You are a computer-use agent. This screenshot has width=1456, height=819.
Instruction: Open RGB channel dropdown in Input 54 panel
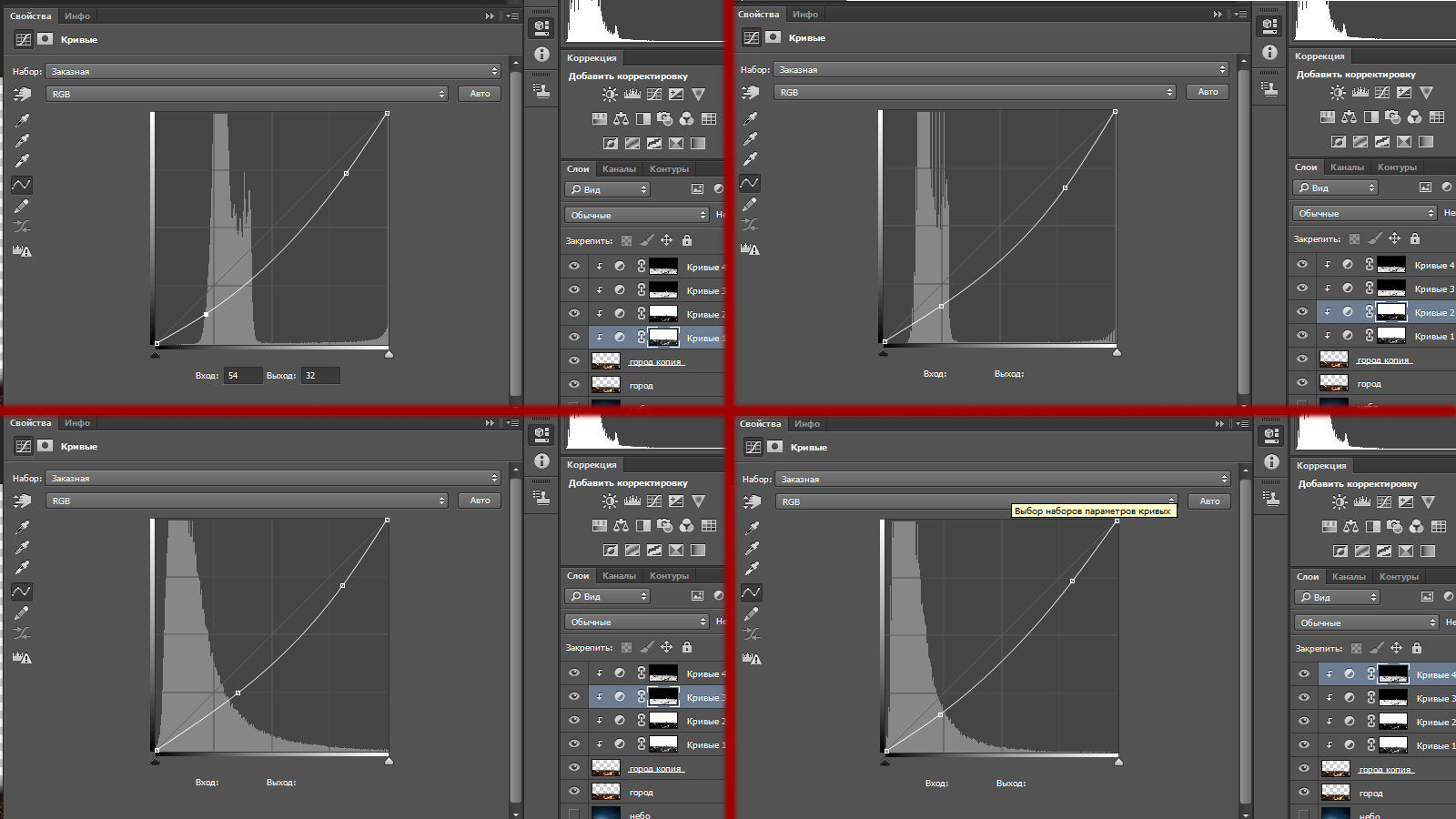tap(247, 94)
